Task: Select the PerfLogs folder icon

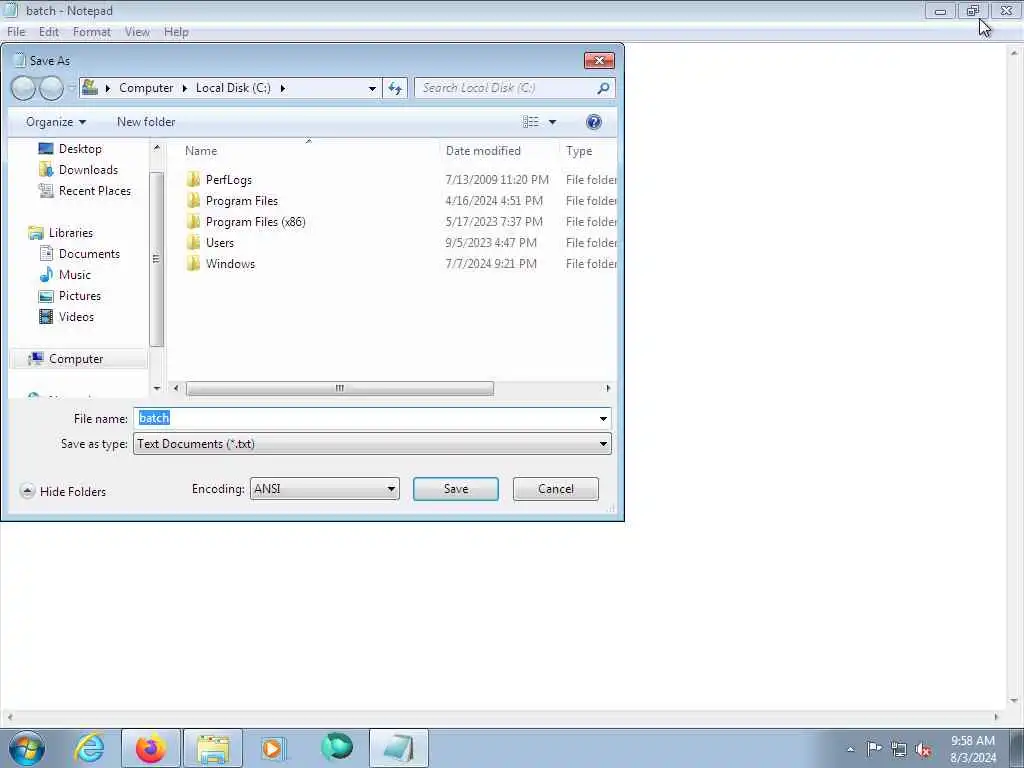Action: click(193, 180)
